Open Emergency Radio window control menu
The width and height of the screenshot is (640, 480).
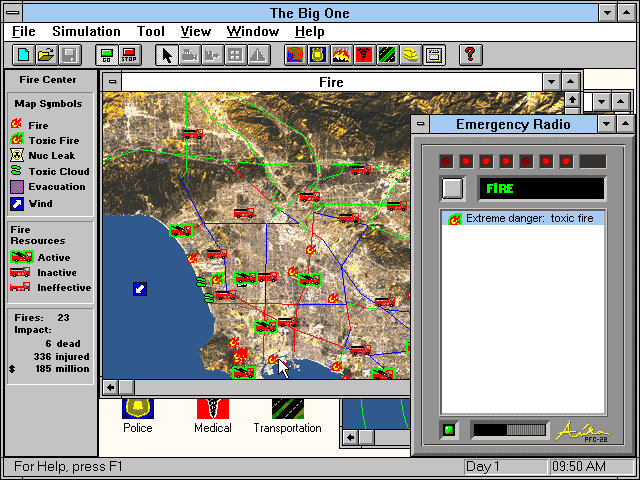[x=421, y=124]
